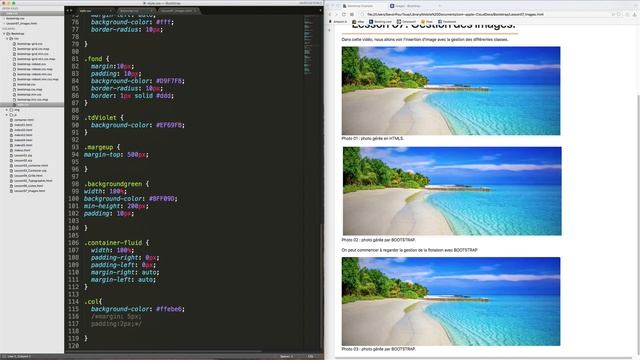The image size is (640, 360).
Task: Go back in the browser window
Action: click(x=330, y=14)
